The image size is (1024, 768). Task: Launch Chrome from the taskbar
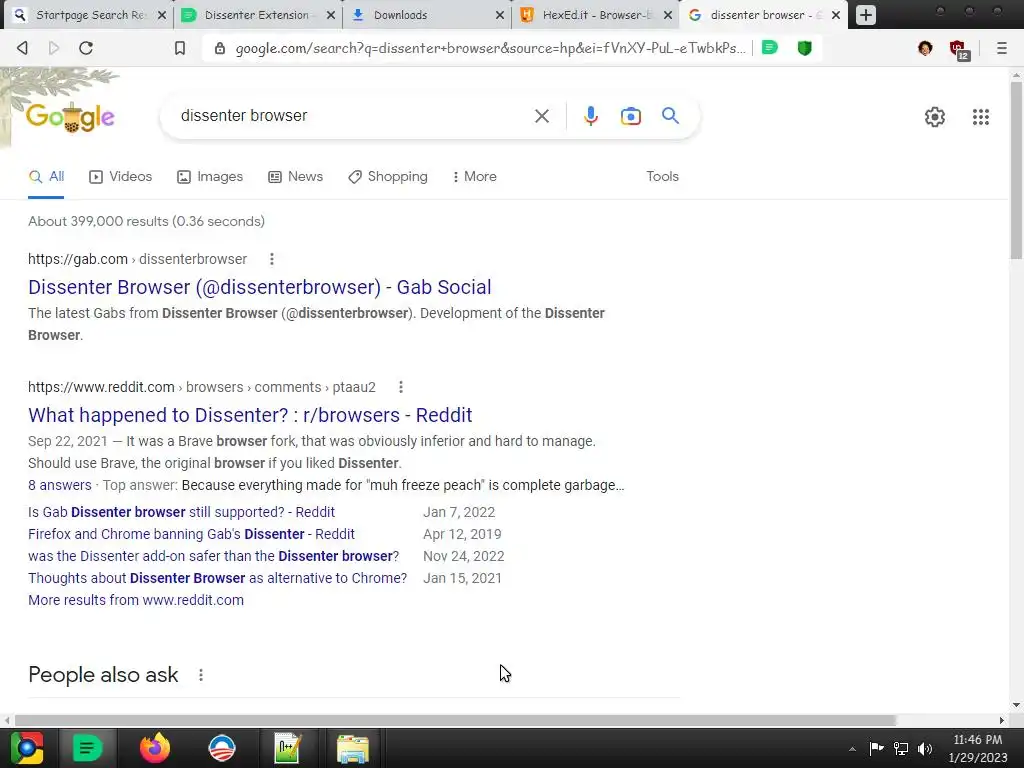coord(27,748)
